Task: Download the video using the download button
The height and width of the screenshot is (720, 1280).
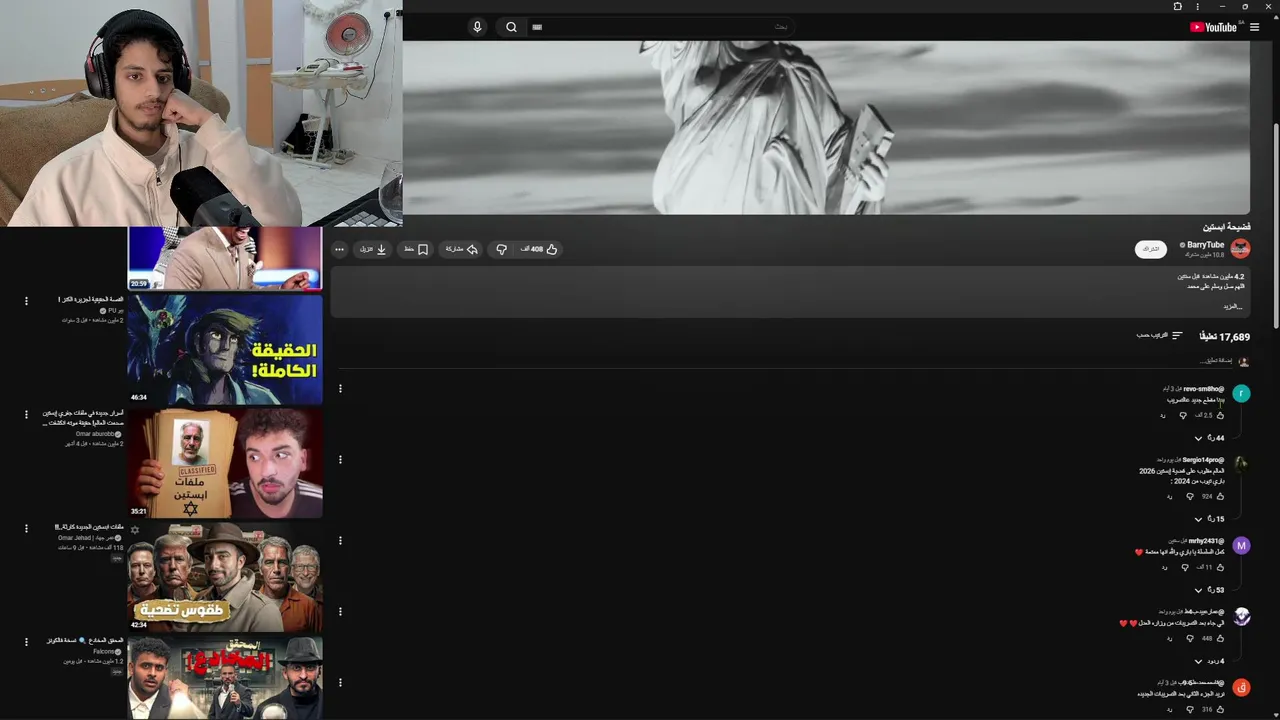Action: (373, 249)
